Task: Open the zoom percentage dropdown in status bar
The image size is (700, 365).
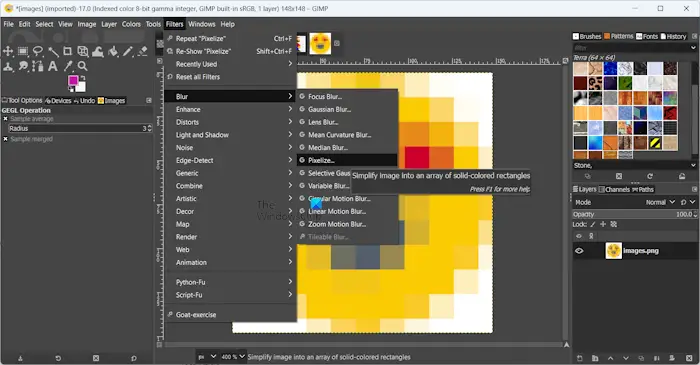Action: click(x=233, y=357)
